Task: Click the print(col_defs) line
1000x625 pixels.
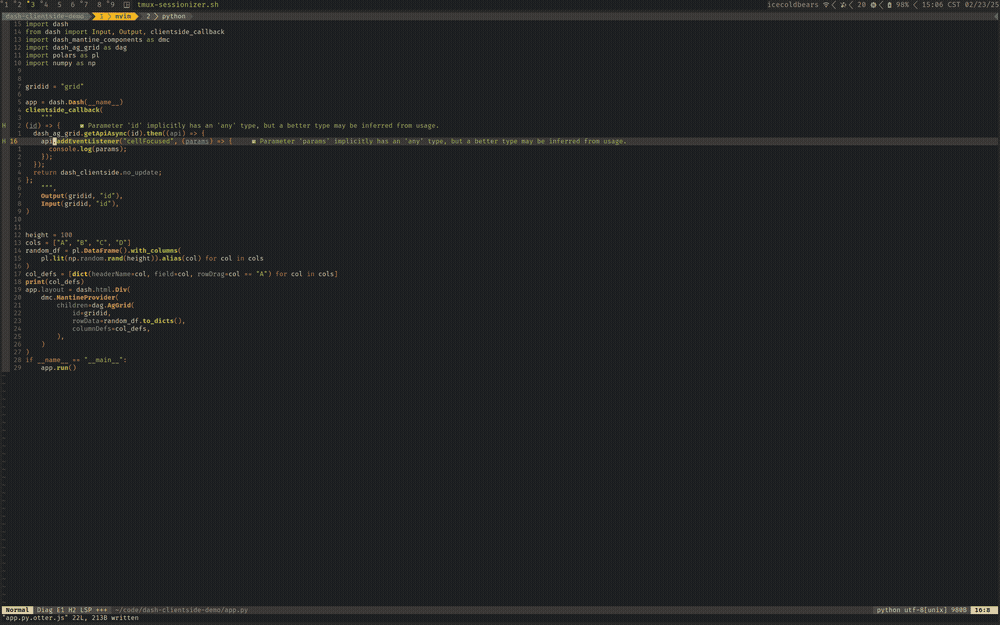Action: tap(54, 281)
